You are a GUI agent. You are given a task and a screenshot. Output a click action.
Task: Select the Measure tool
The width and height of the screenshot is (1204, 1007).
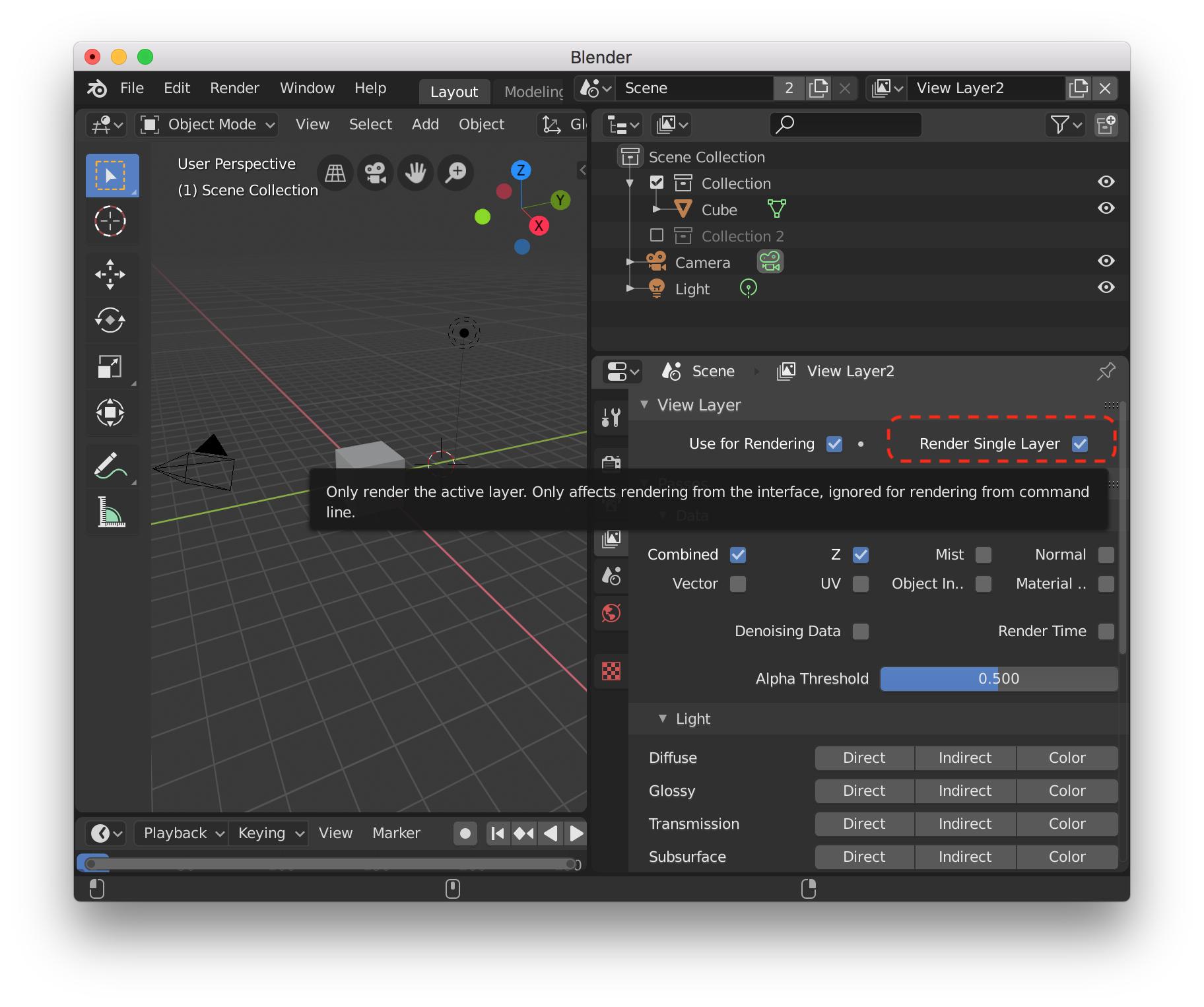click(110, 511)
